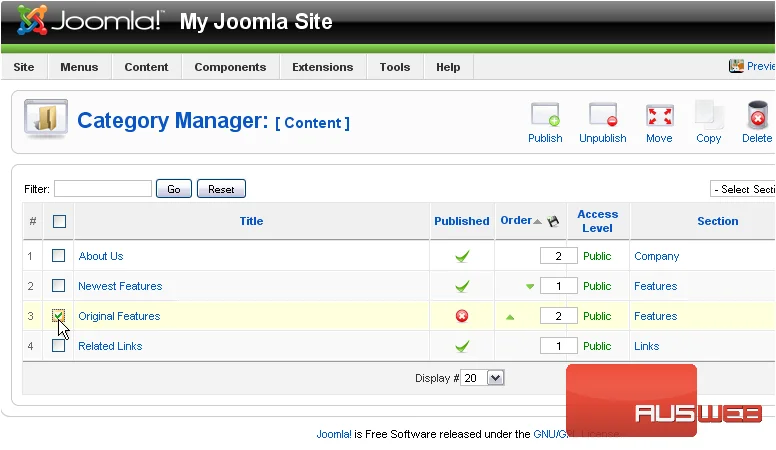
Task: Check the About Us row checkbox
Action: pyautogui.click(x=58, y=255)
